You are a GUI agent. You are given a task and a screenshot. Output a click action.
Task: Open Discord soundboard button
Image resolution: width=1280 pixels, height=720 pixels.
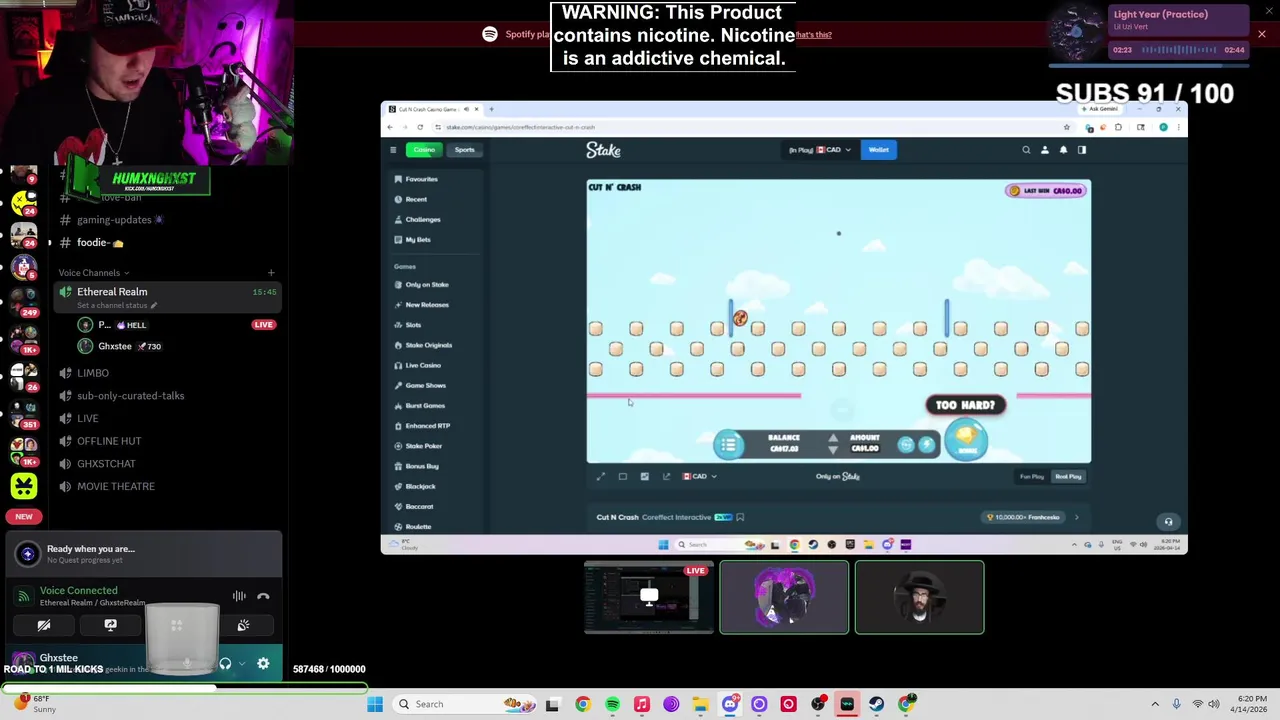click(x=243, y=625)
